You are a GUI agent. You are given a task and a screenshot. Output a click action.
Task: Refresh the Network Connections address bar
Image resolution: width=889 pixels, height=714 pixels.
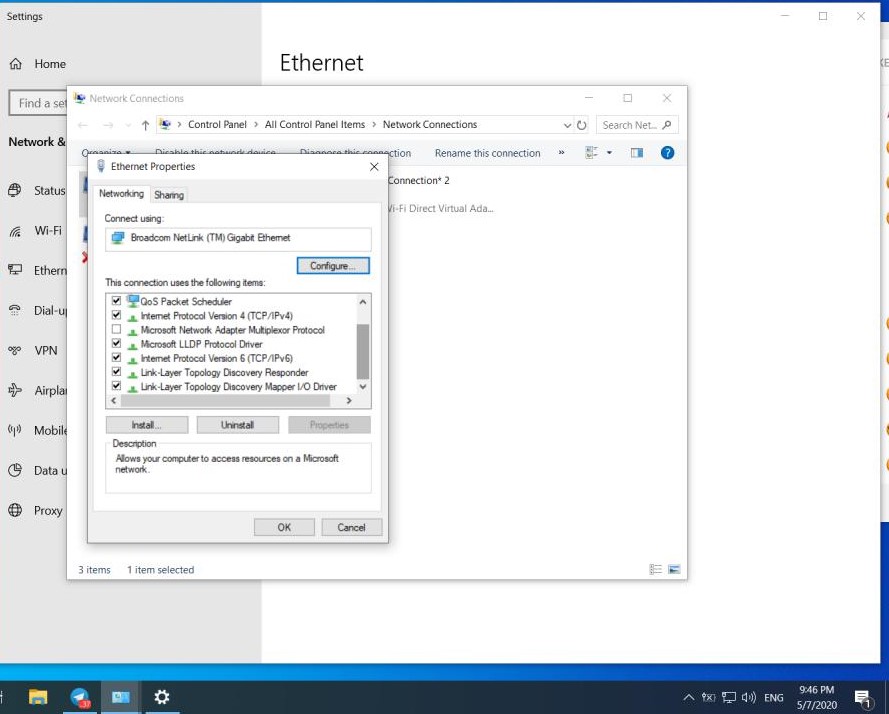point(582,125)
